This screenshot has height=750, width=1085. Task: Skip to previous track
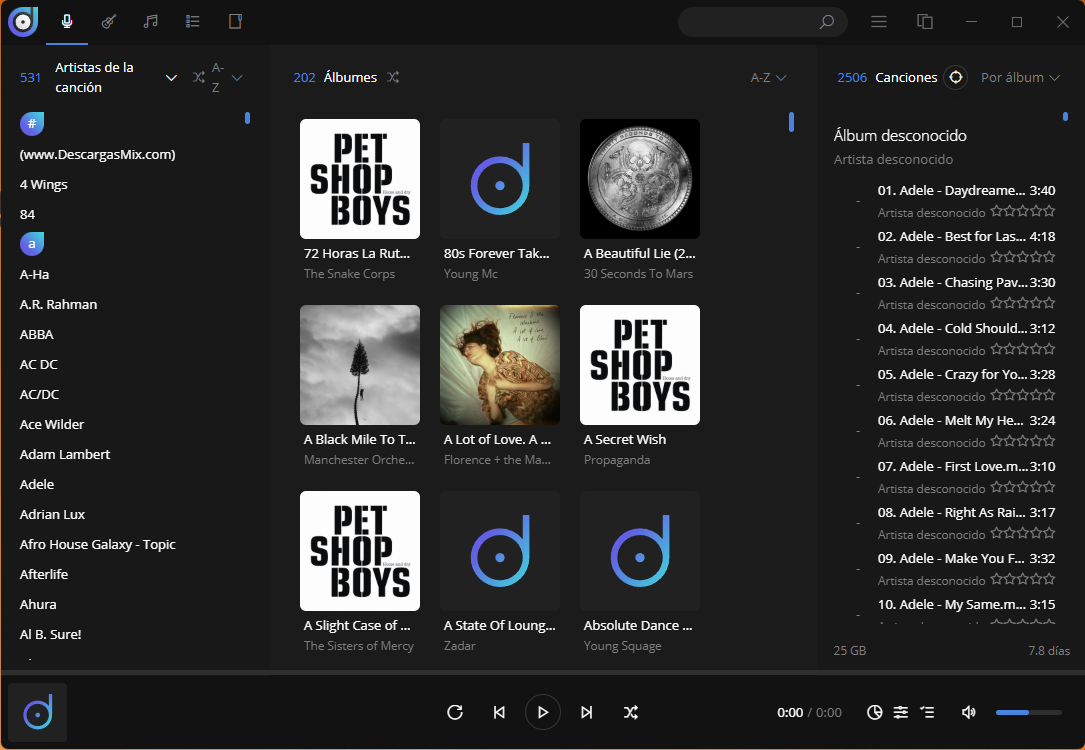coord(499,712)
